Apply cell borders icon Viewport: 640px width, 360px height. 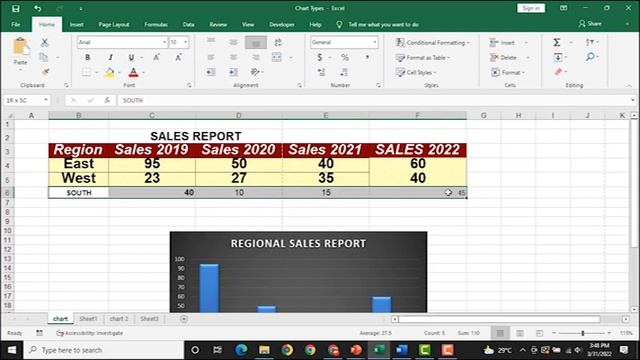click(86, 73)
